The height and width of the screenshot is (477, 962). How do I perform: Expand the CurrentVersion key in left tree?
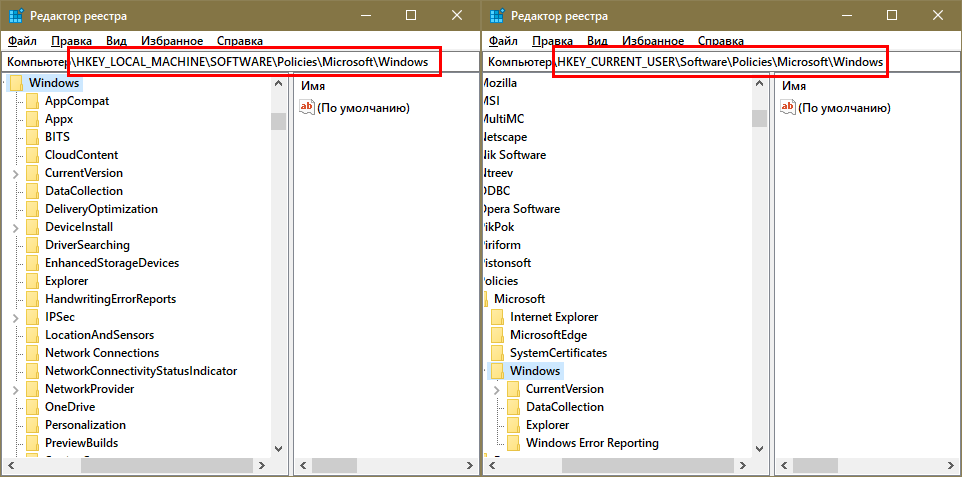point(15,173)
